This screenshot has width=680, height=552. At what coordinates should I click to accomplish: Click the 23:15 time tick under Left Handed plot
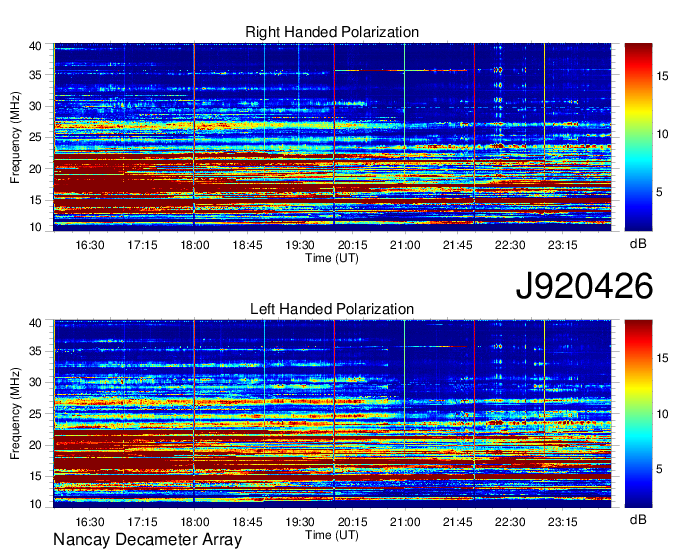point(562,522)
